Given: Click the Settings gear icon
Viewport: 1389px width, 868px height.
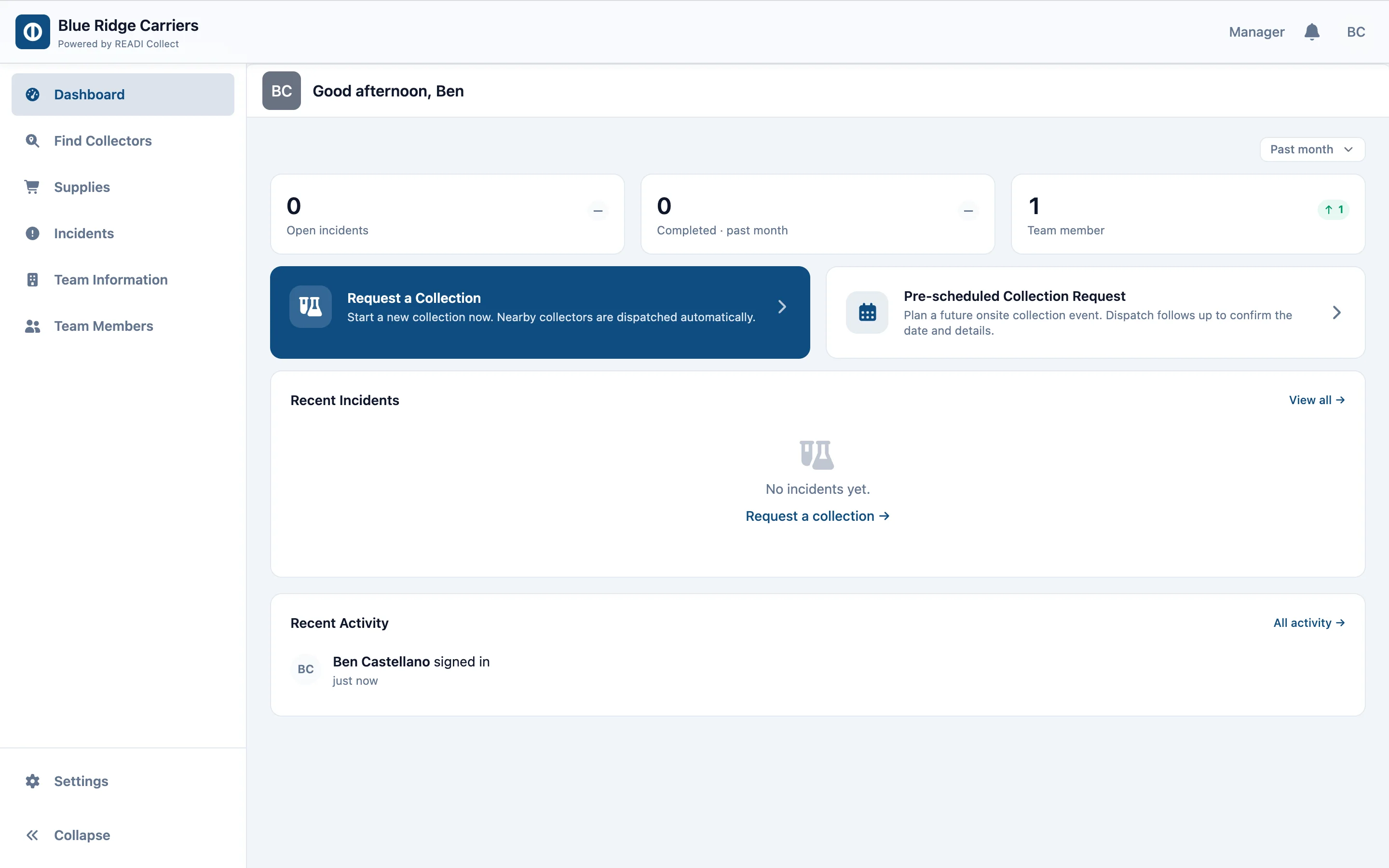Looking at the screenshot, I should (33, 781).
